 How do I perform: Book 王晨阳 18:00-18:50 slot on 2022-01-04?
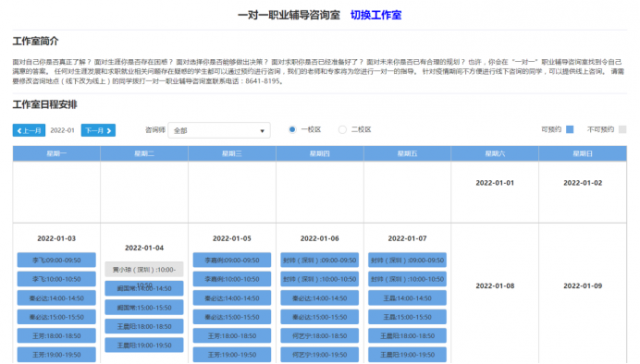click(144, 326)
